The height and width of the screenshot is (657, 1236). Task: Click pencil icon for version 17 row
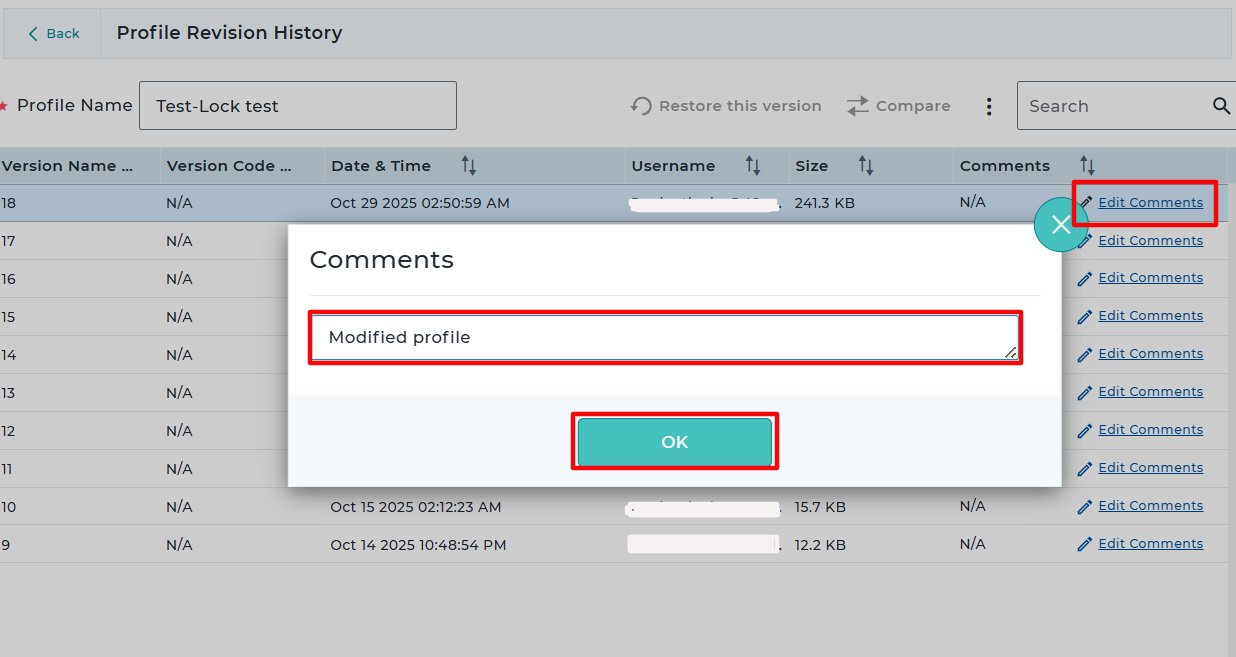click(1085, 241)
